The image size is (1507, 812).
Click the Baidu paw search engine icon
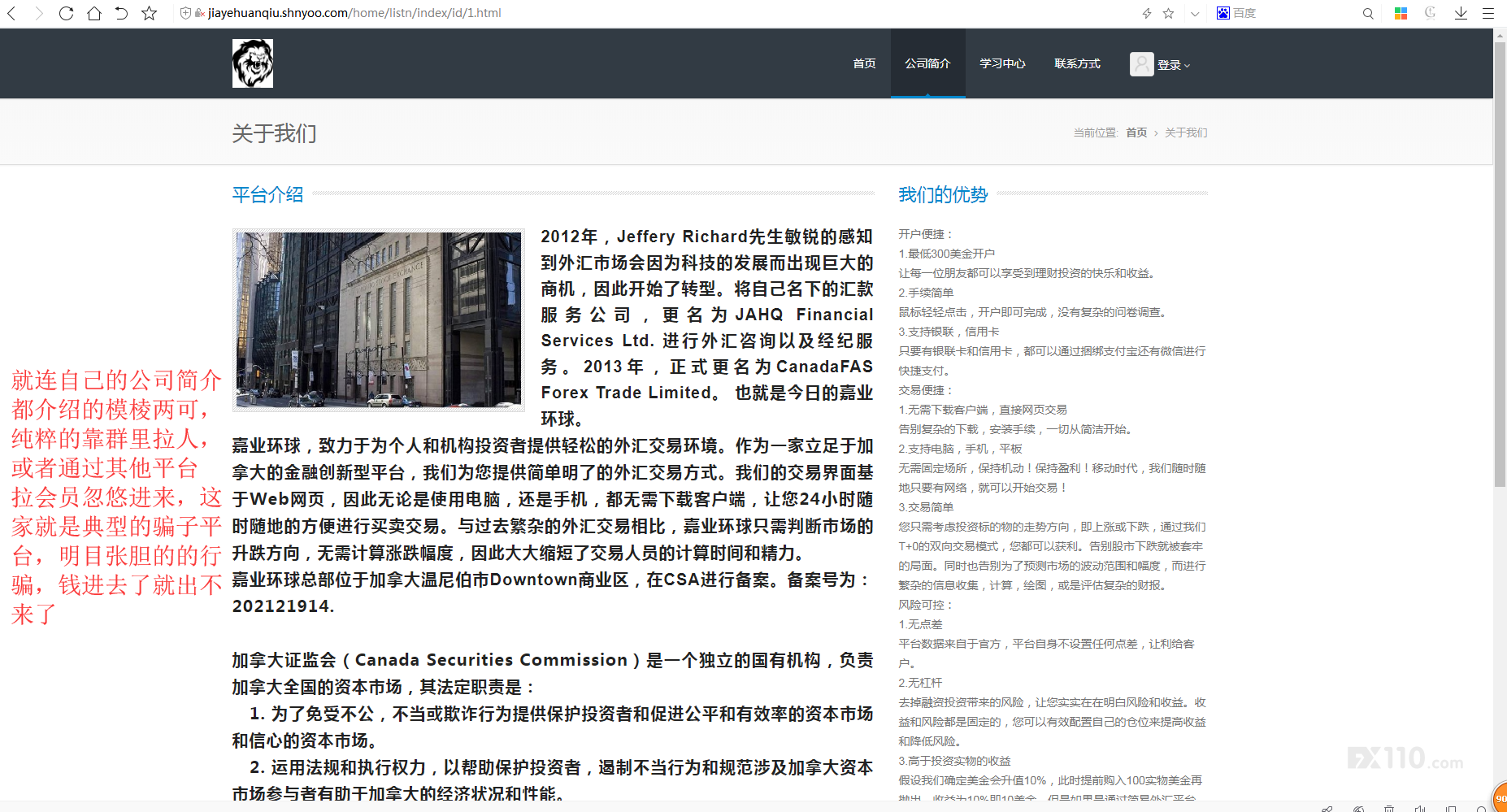(1223, 13)
